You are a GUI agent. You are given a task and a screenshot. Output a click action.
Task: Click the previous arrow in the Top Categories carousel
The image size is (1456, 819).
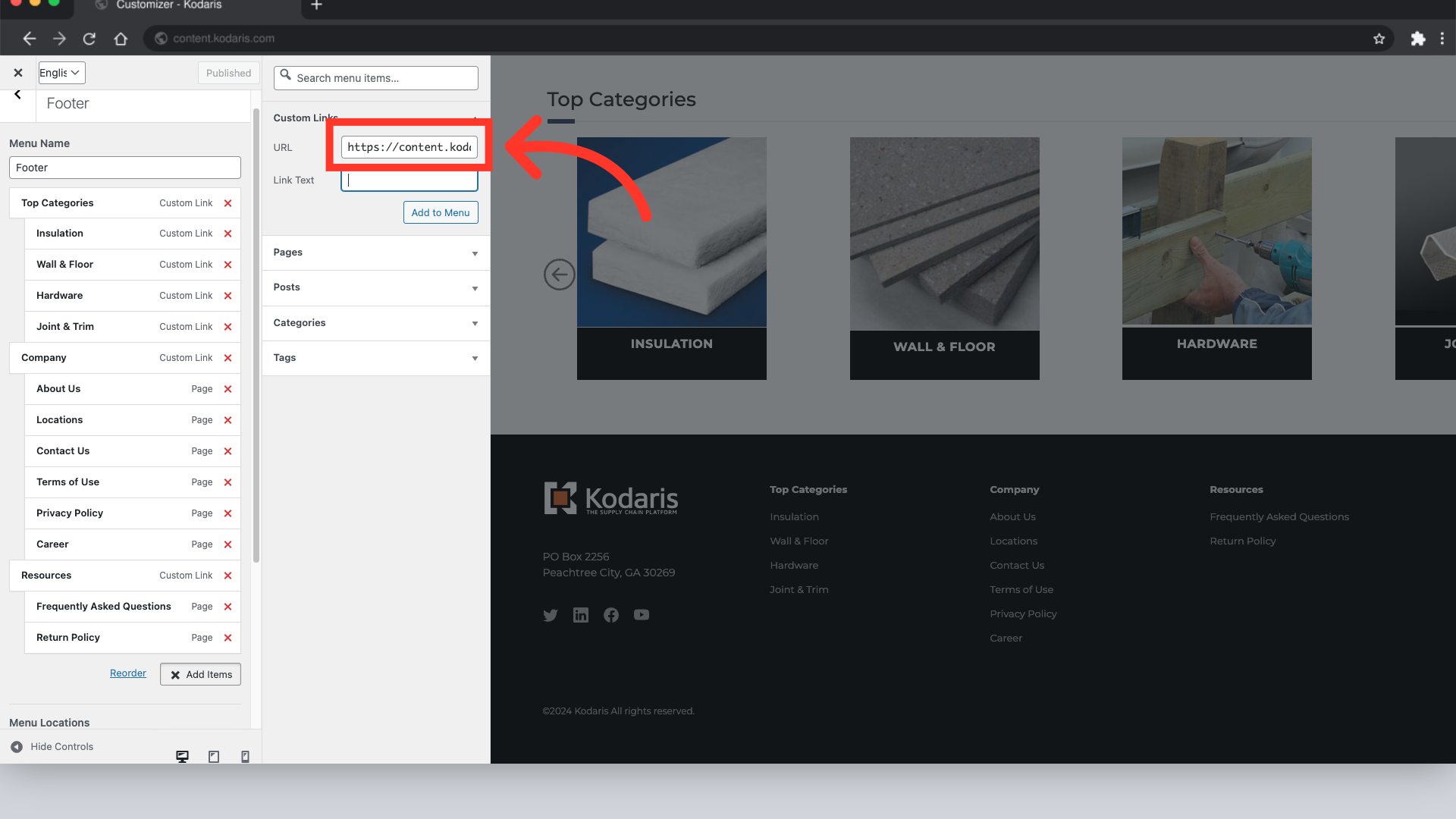[x=560, y=275]
